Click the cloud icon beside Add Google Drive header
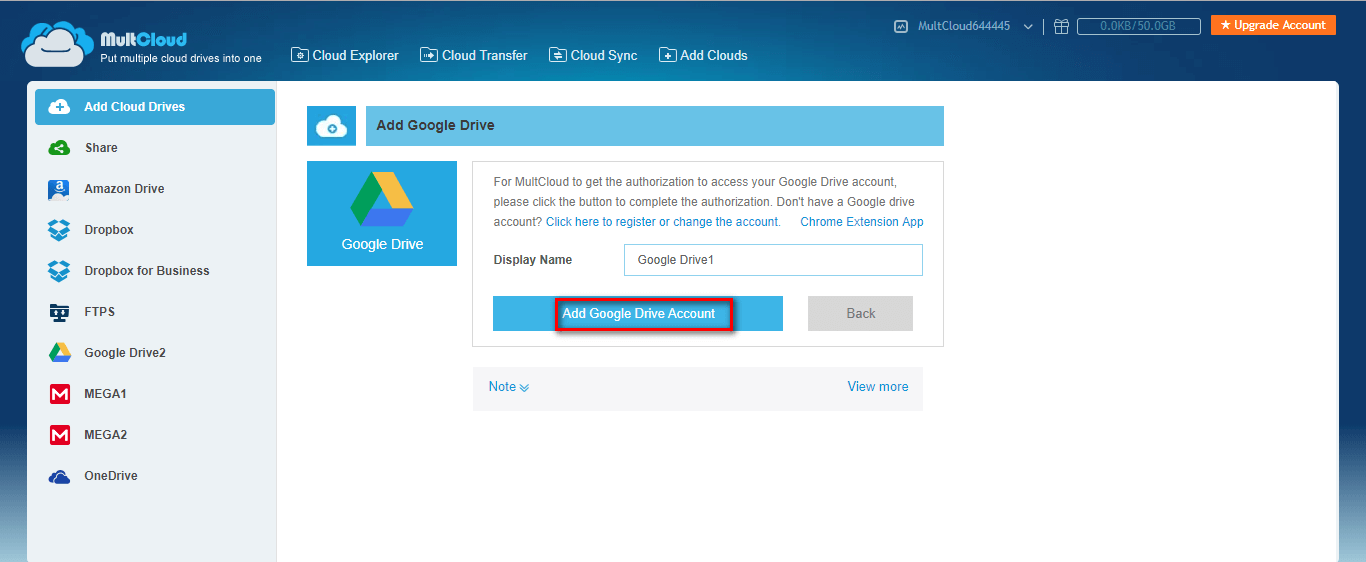The width and height of the screenshot is (1366, 562). click(x=331, y=126)
